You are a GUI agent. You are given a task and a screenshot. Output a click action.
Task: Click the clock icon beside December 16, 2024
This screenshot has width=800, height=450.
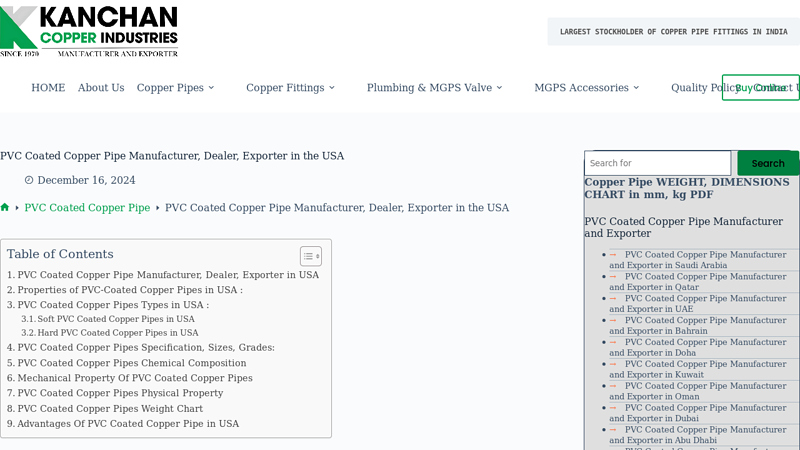pos(29,180)
